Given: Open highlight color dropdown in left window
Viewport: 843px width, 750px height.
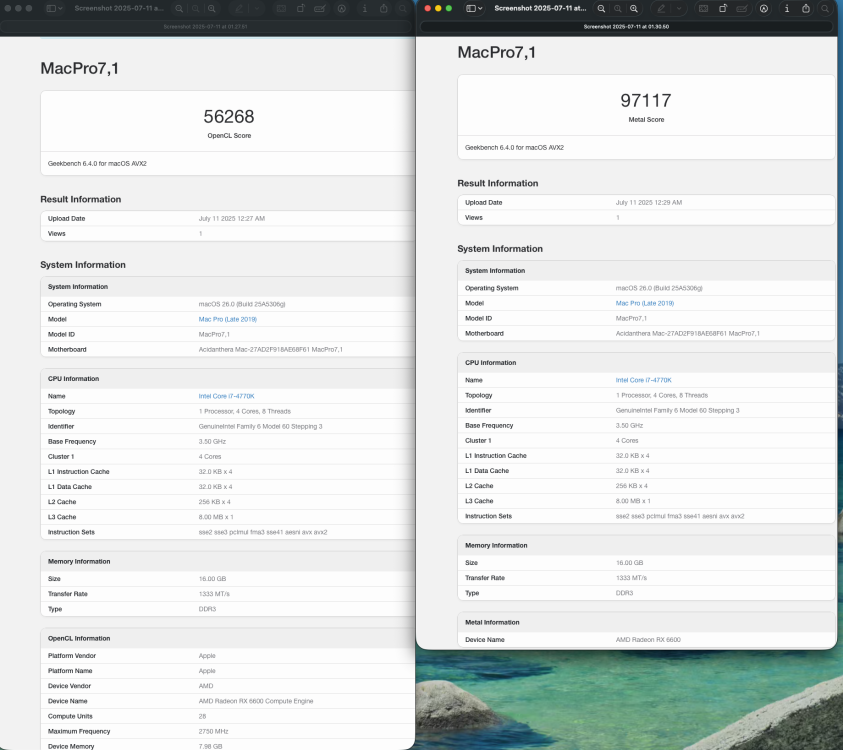Looking at the screenshot, I should pyautogui.click(x=257, y=9).
